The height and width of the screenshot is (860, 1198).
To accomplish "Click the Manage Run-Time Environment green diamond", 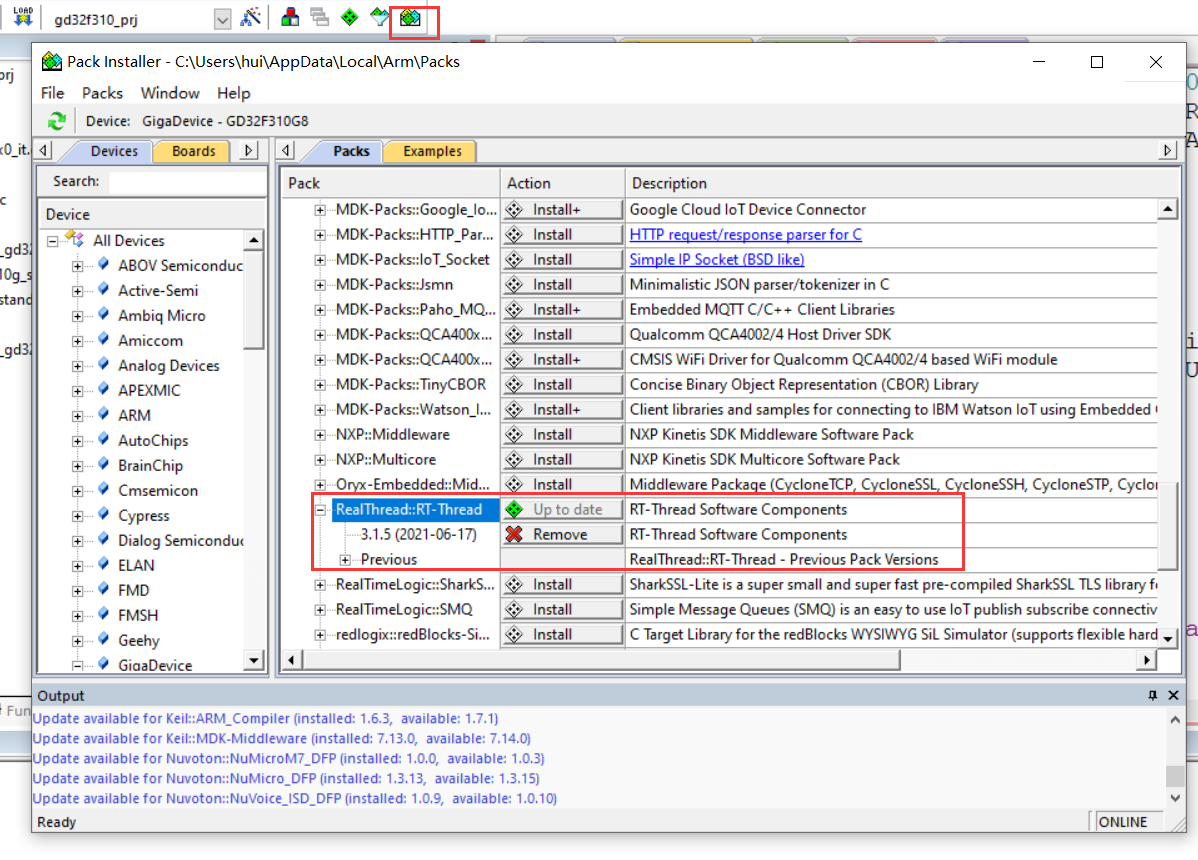I will click(349, 18).
